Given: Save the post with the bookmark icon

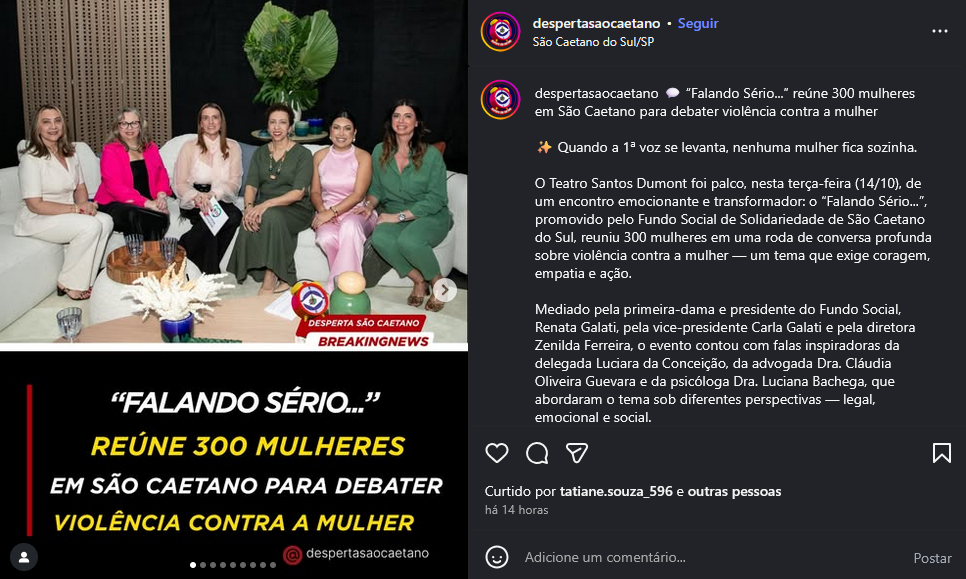Looking at the screenshot, I should [x=941, y=453].
